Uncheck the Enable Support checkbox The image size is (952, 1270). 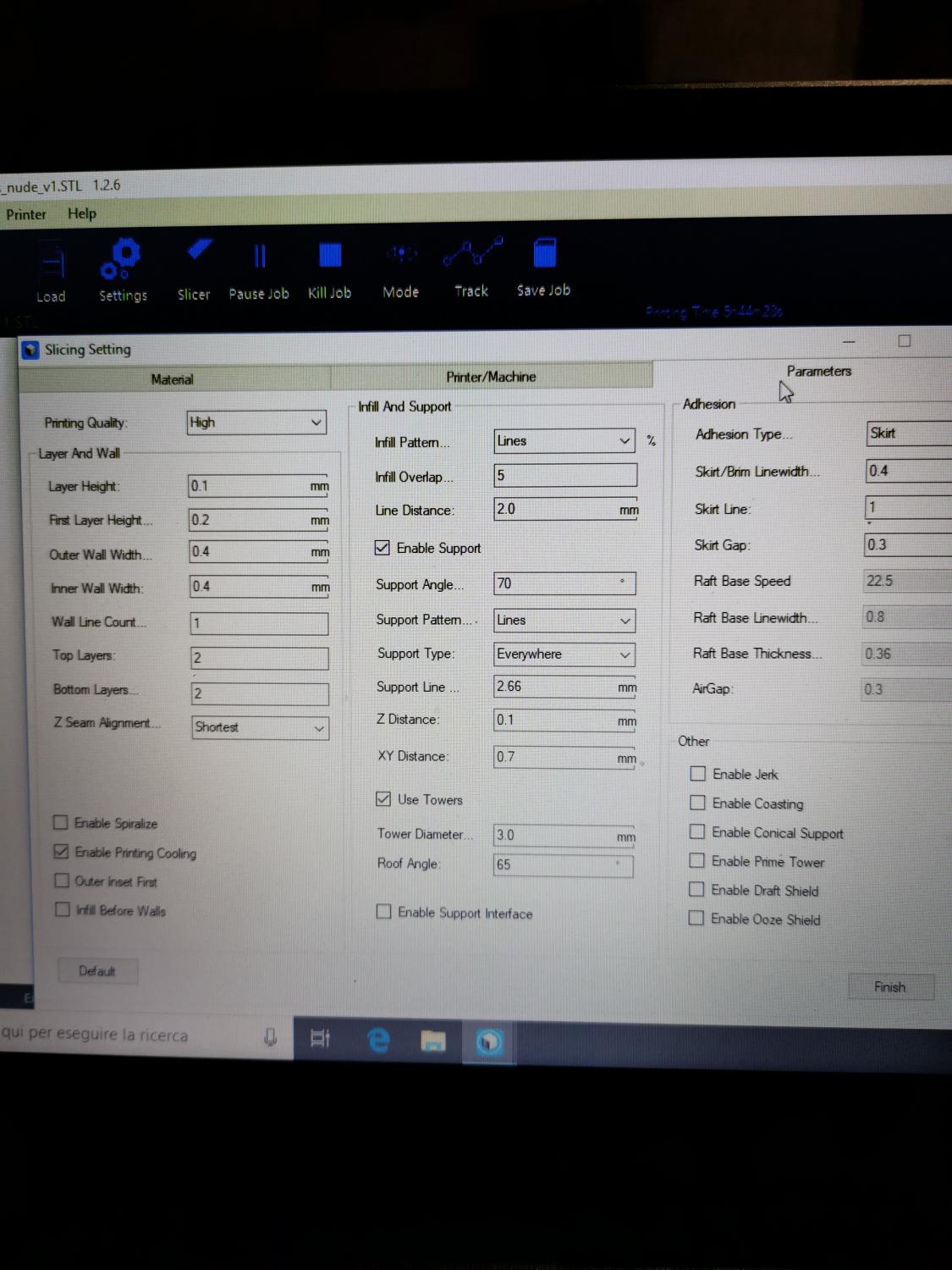382,548
